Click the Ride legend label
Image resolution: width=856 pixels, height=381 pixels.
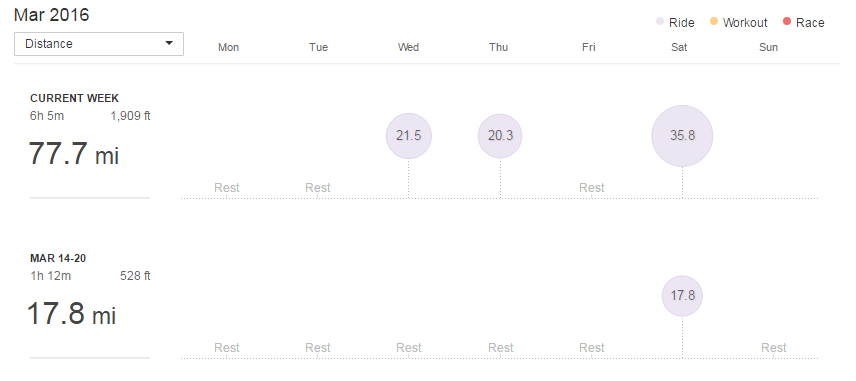[681, 23]
